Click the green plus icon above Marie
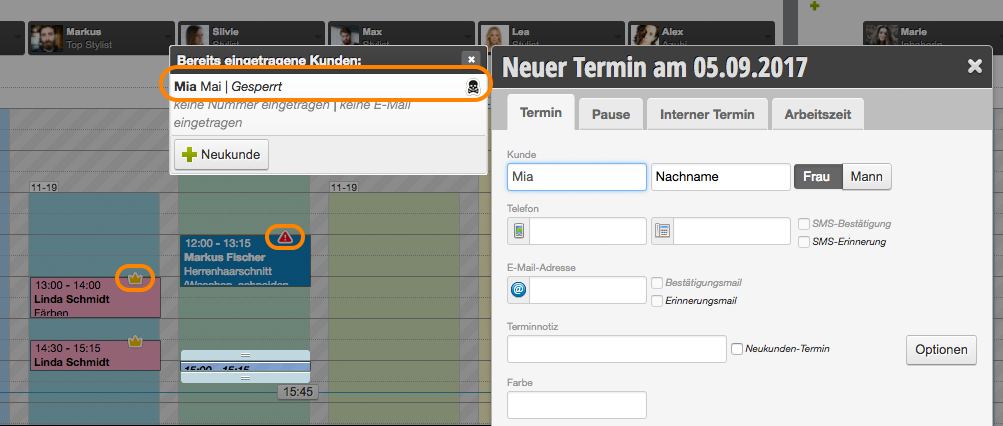Viewport: 1003px width, 426px height. tap(814, 6)
